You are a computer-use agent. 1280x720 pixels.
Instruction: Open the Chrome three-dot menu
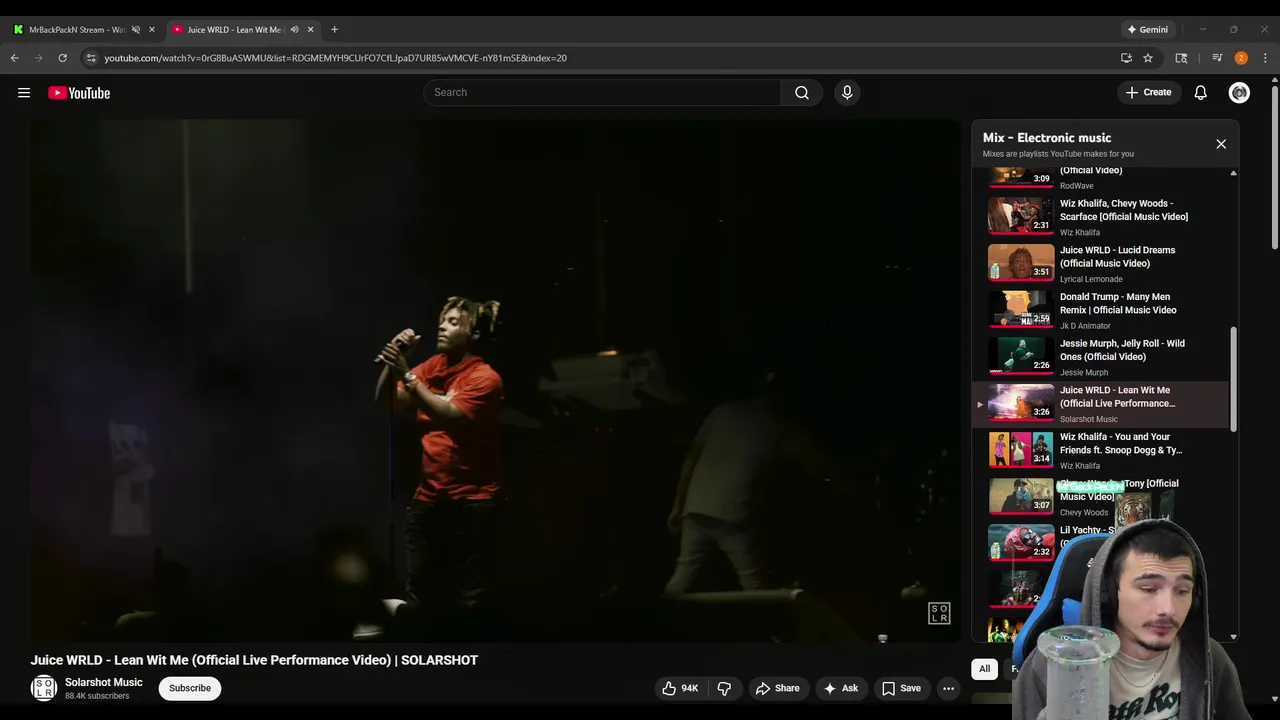coord(1265,58)
